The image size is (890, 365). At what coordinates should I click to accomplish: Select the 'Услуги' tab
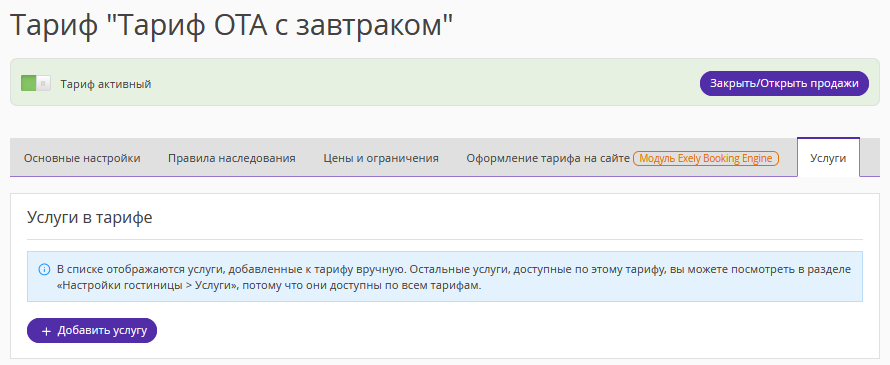(x=828, y=158)
